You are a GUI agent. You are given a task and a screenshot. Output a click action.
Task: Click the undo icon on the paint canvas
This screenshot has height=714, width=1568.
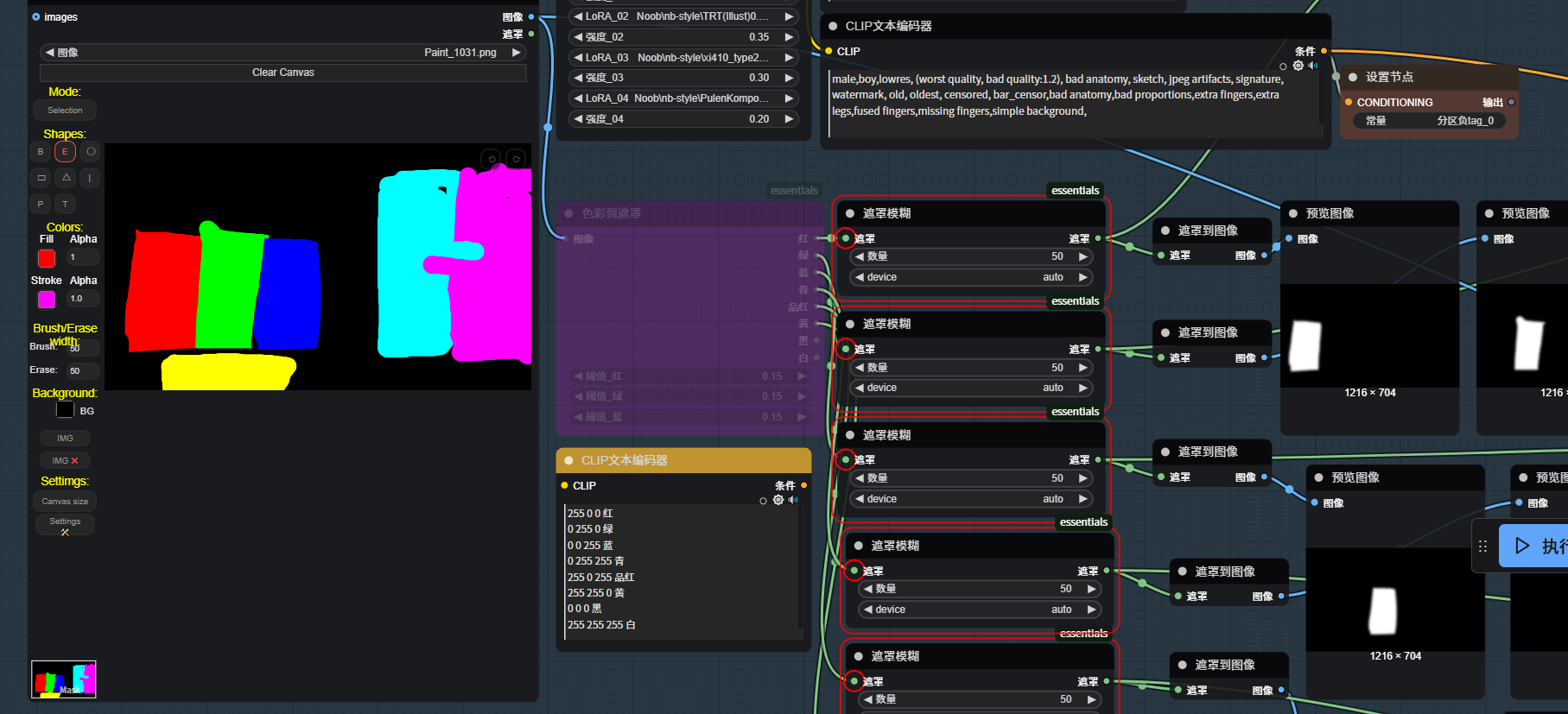coord(491,159)
